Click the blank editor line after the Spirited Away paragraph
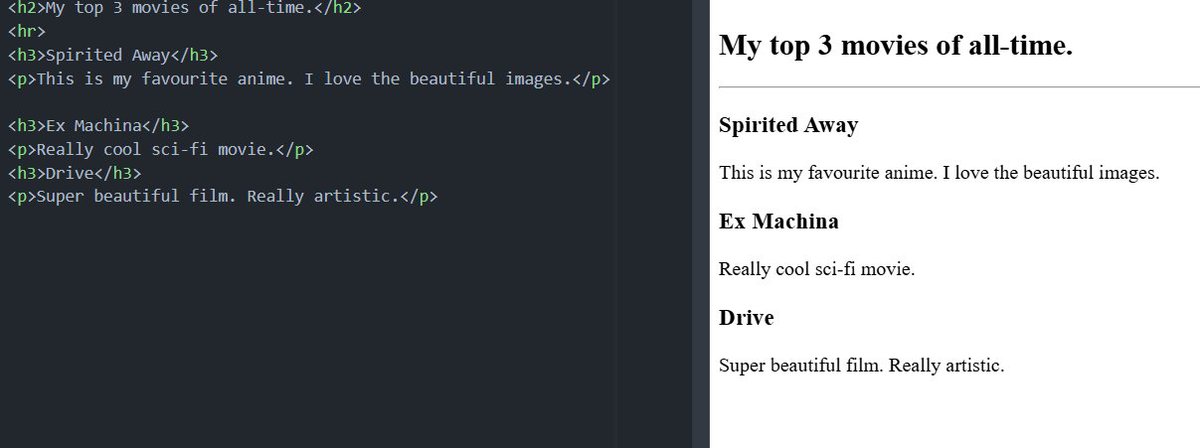The width and height of the screenshot is (1200, 448). pos(308,102)
